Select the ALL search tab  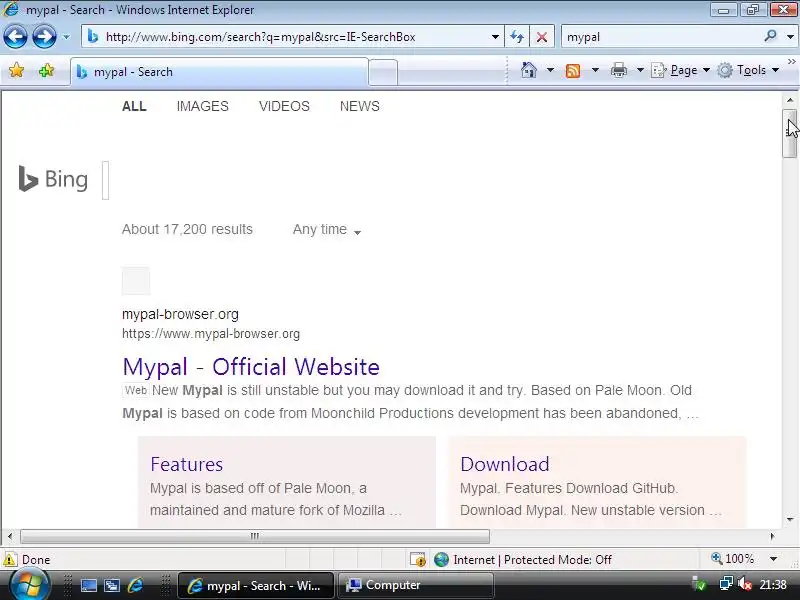click(x=134, y=106)
